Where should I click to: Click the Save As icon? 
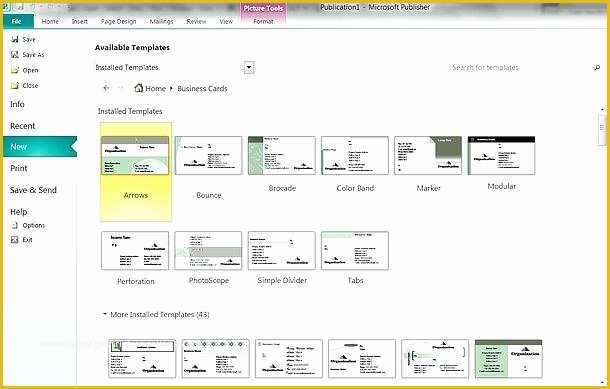point(15,54)
